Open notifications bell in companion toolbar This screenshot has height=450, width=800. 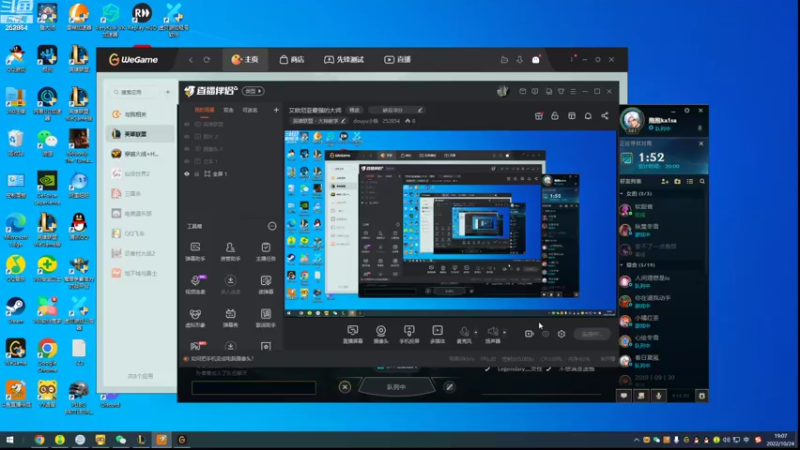click(588, 116)
